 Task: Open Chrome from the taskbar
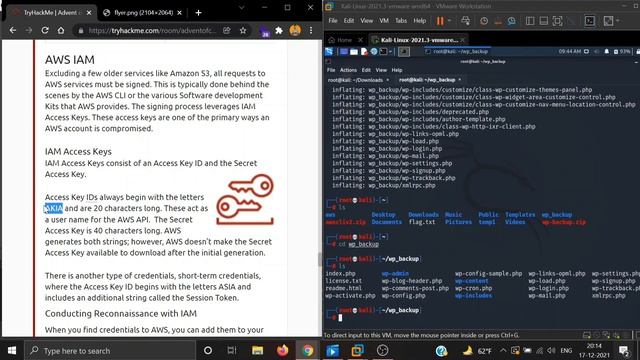pyautogui.click(x=308, y=350)
